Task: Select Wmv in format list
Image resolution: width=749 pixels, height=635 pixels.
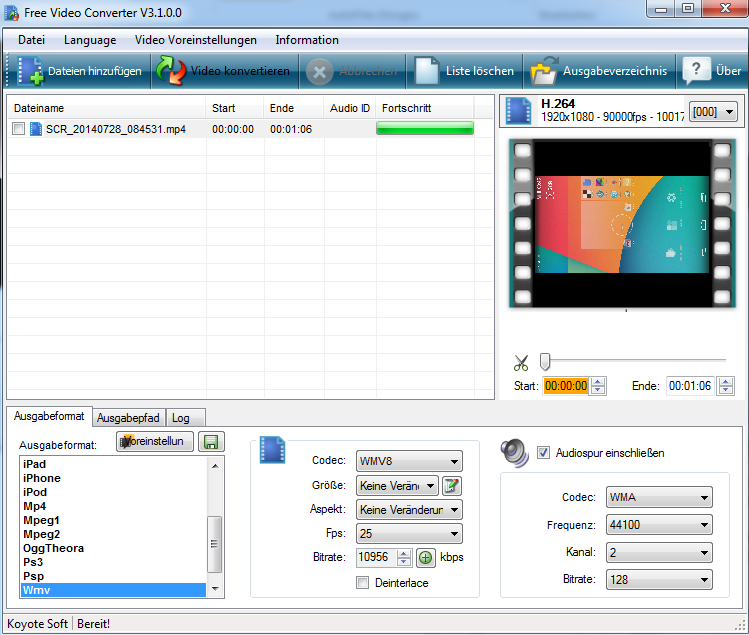Action: click(x=113, y=590)
